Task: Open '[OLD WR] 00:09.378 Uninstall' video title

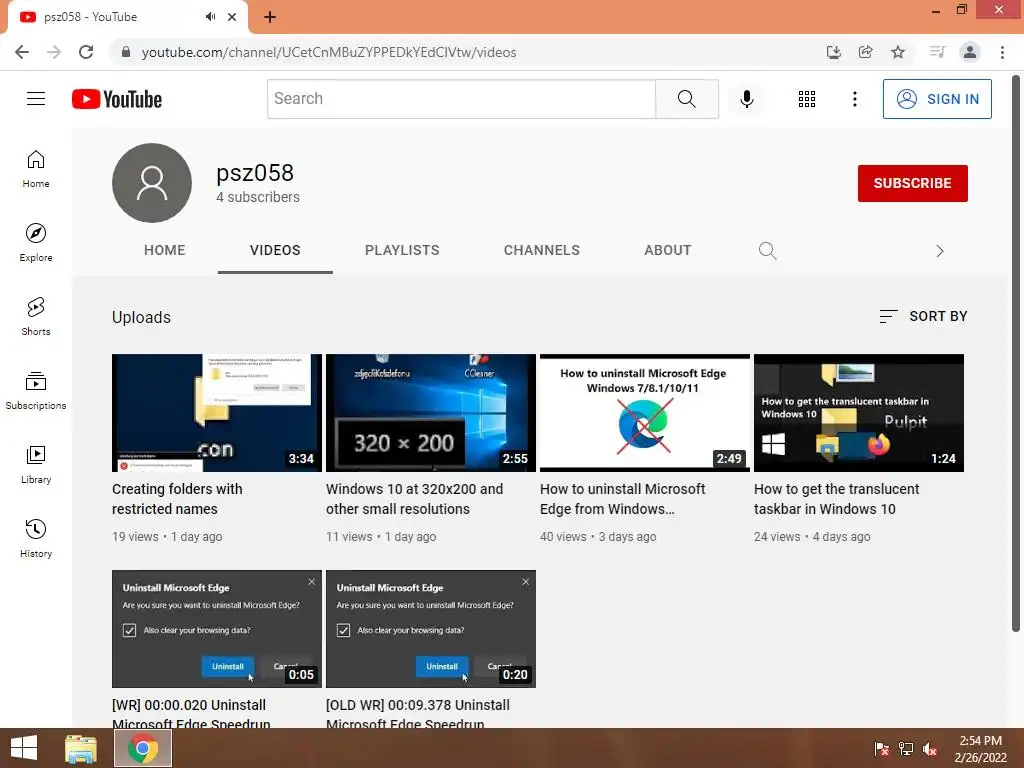Action: (418, 713)
